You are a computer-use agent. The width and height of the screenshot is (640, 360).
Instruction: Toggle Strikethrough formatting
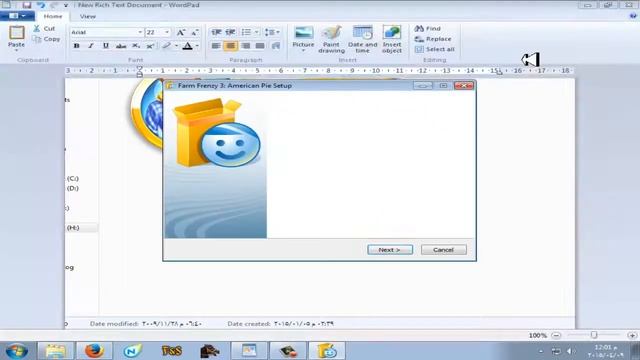click(x=121, y=46)
